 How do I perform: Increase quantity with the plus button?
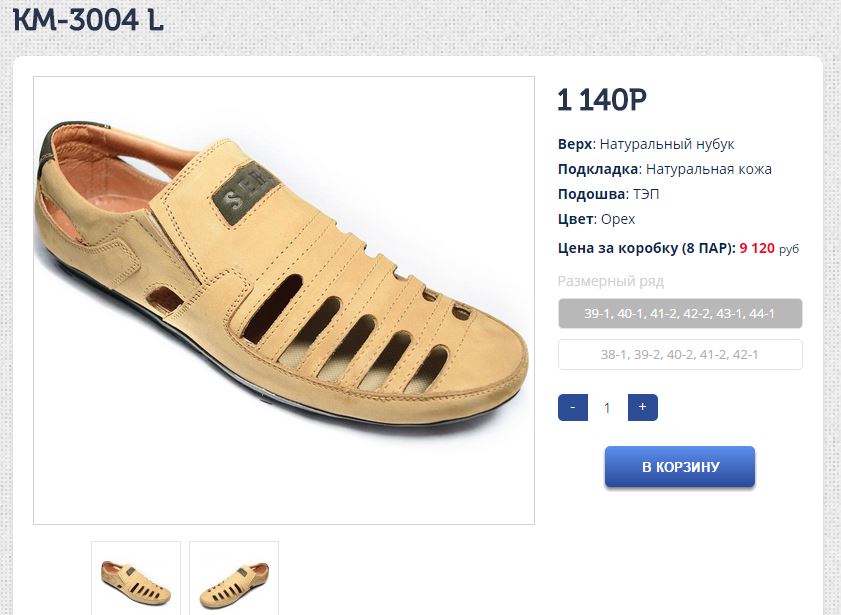(x=642, y=408)
